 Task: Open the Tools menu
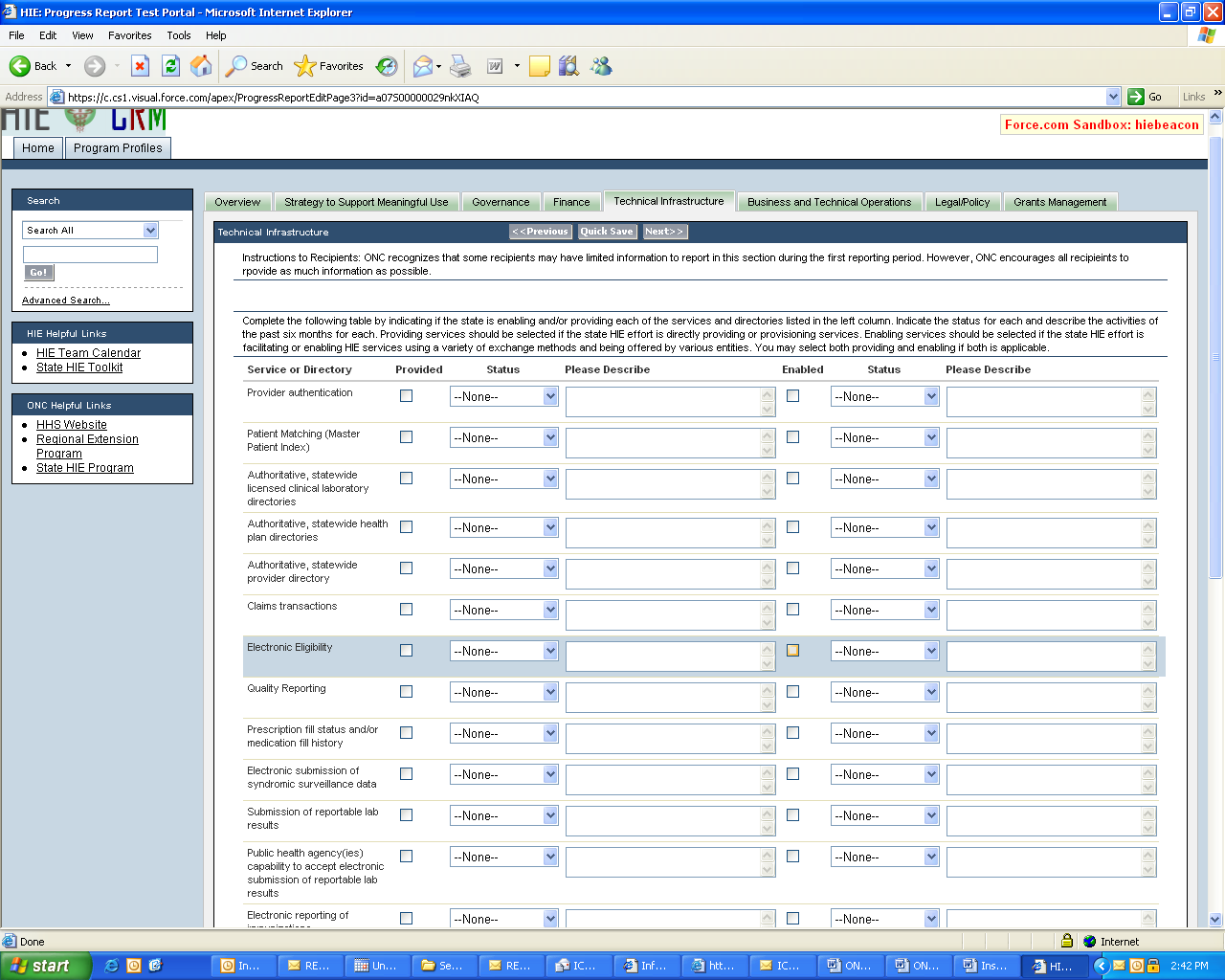(178, 35)
